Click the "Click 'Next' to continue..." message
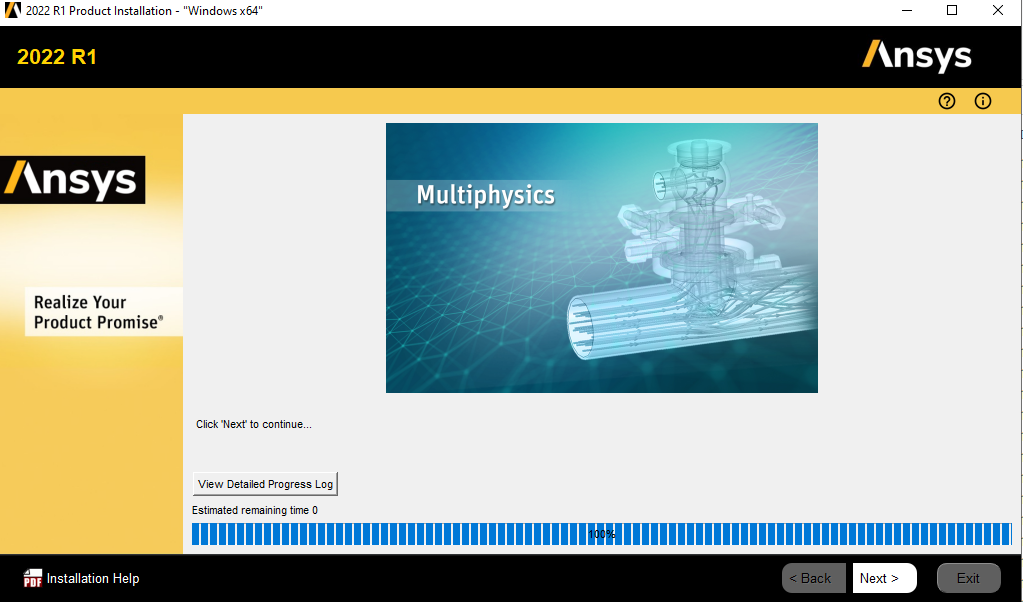This screenshot has height=602, width=1023. pos(254,424)
